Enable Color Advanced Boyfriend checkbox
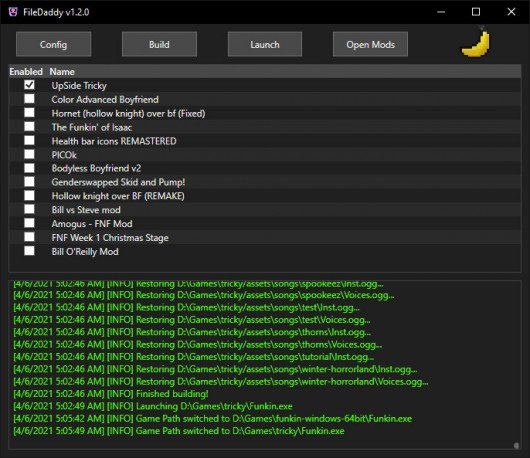Screen dimensions: 530x458 (x=29, y=99)
